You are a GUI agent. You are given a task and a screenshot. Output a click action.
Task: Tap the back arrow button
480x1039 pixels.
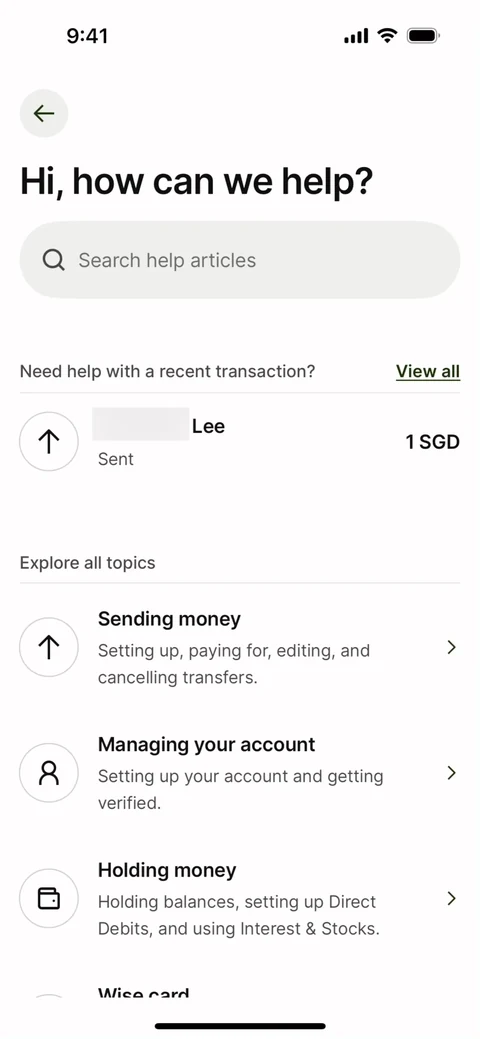pyautogui.click(x=44, y=113)
